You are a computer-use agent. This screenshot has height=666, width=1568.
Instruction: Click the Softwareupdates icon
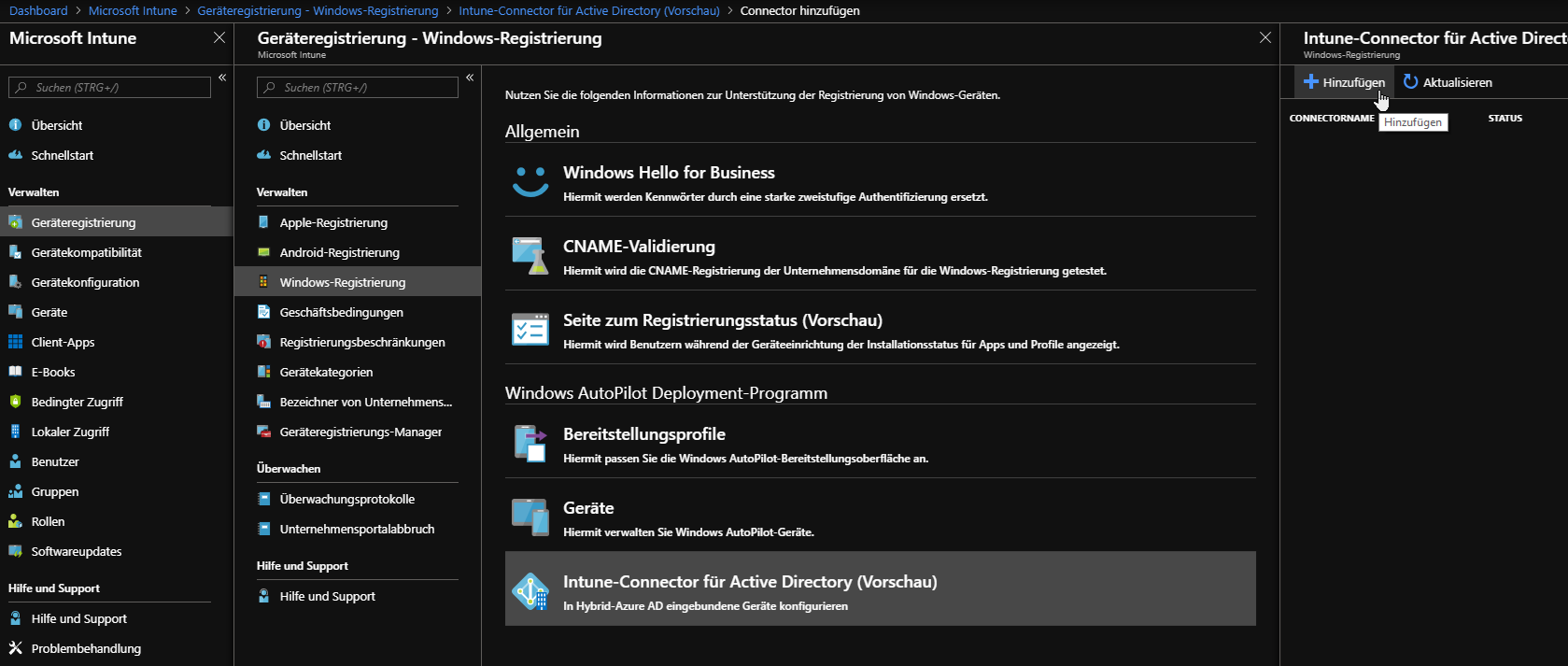(15, 550)
